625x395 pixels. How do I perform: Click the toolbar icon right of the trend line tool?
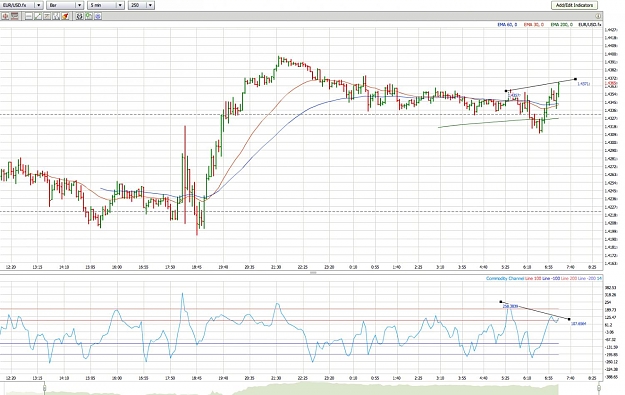click(47, 16)
